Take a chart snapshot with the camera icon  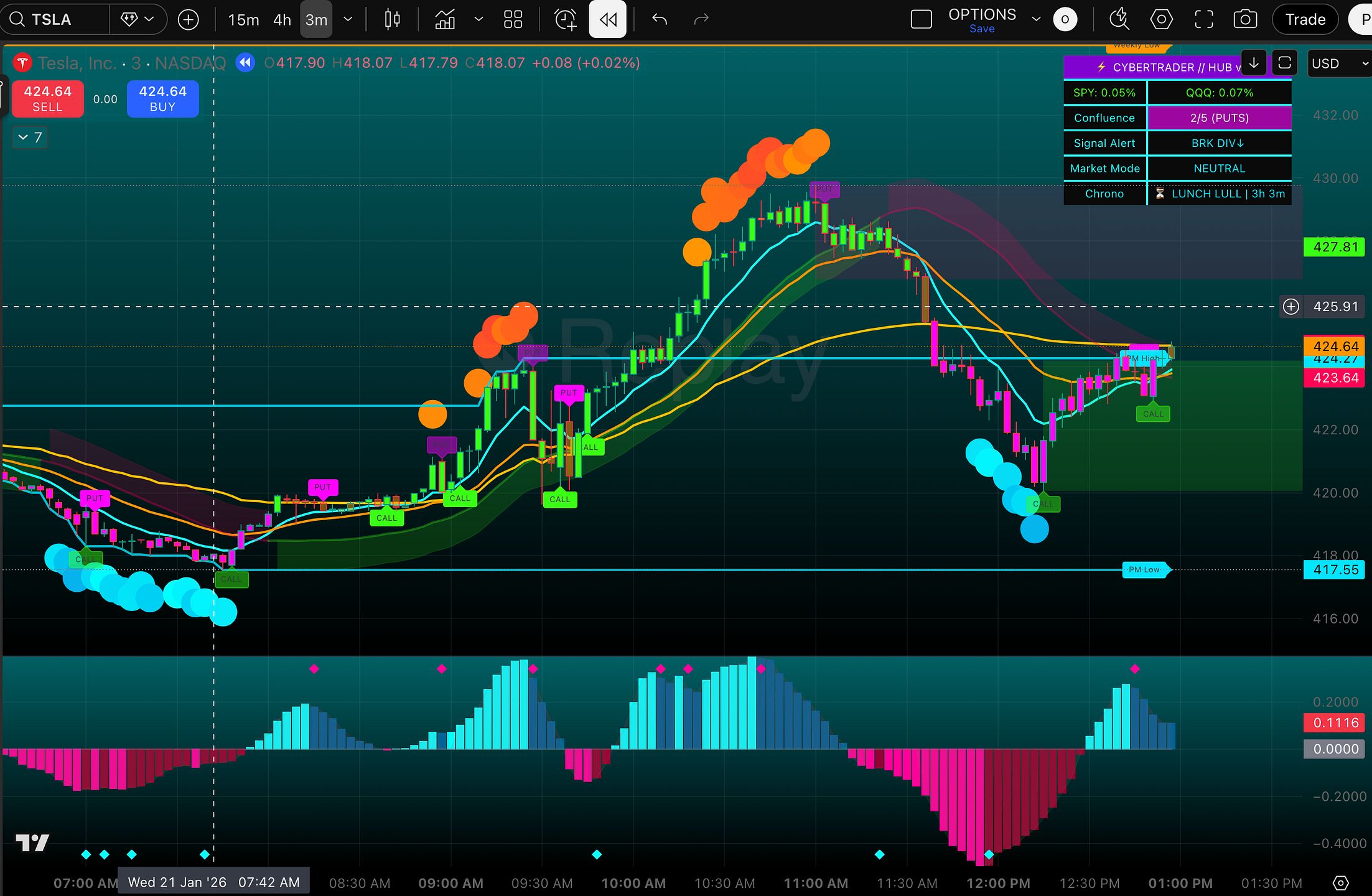tap(1245, 20)
